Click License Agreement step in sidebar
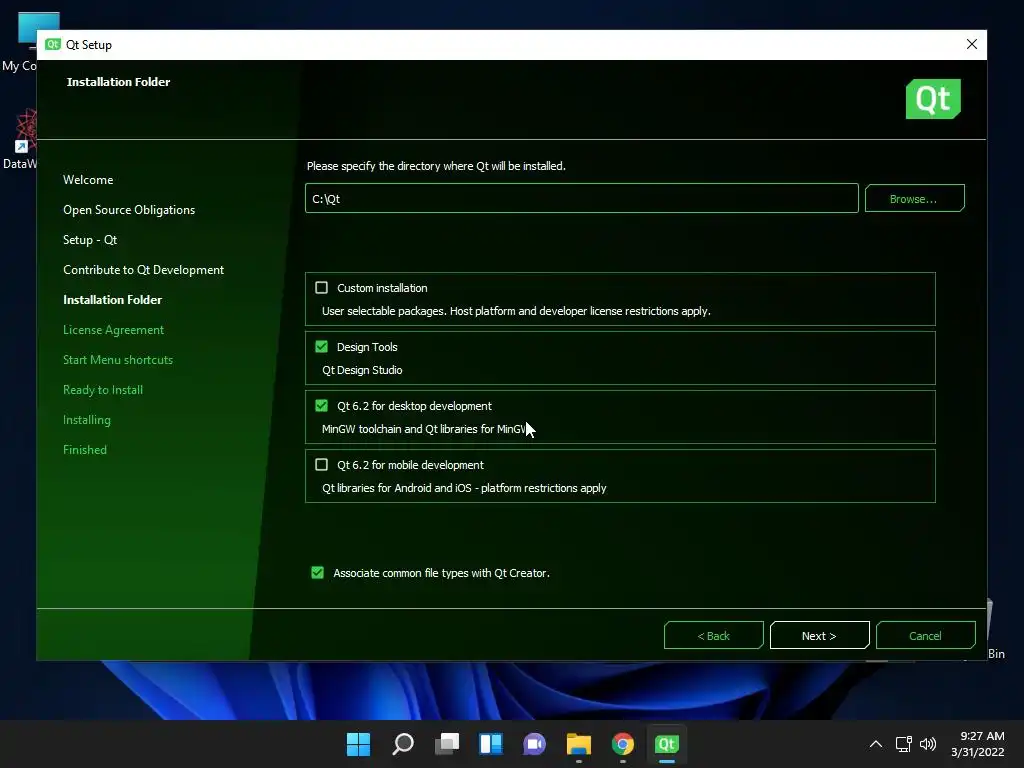1024x768 pixels. pos(114,330)
